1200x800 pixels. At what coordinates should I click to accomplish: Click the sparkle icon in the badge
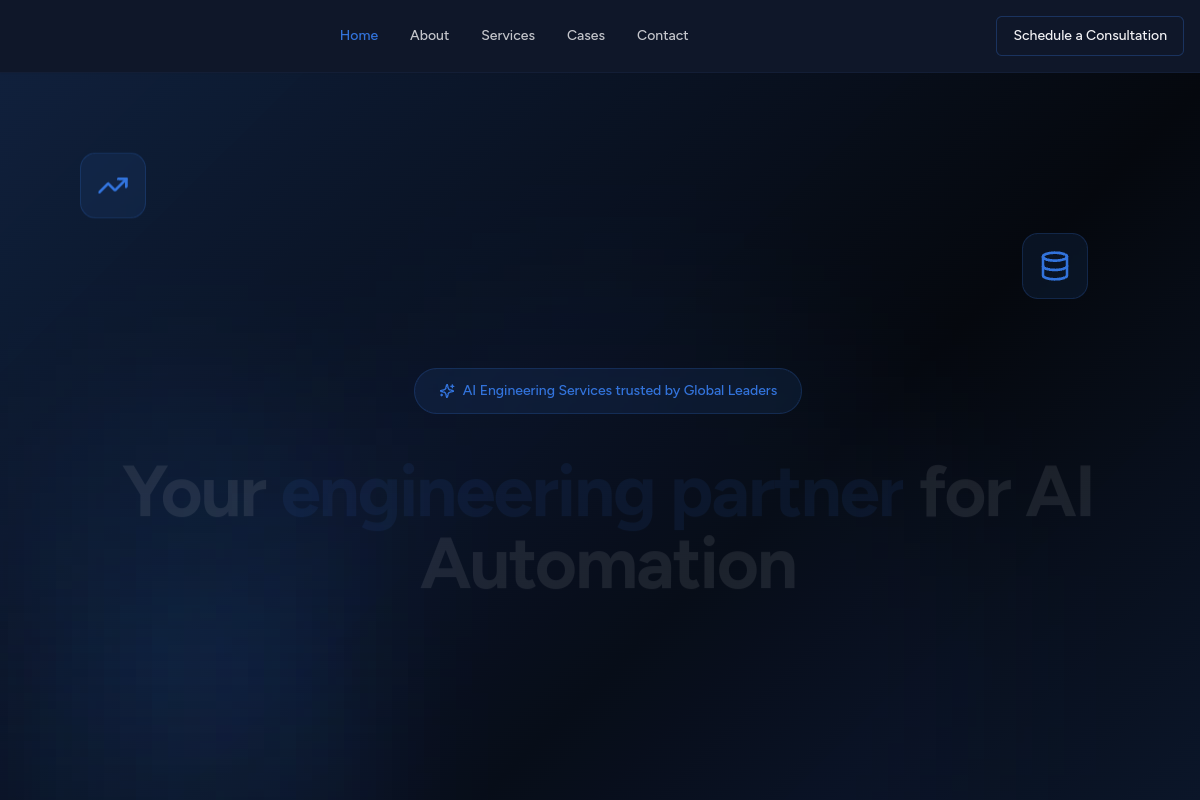447,391
